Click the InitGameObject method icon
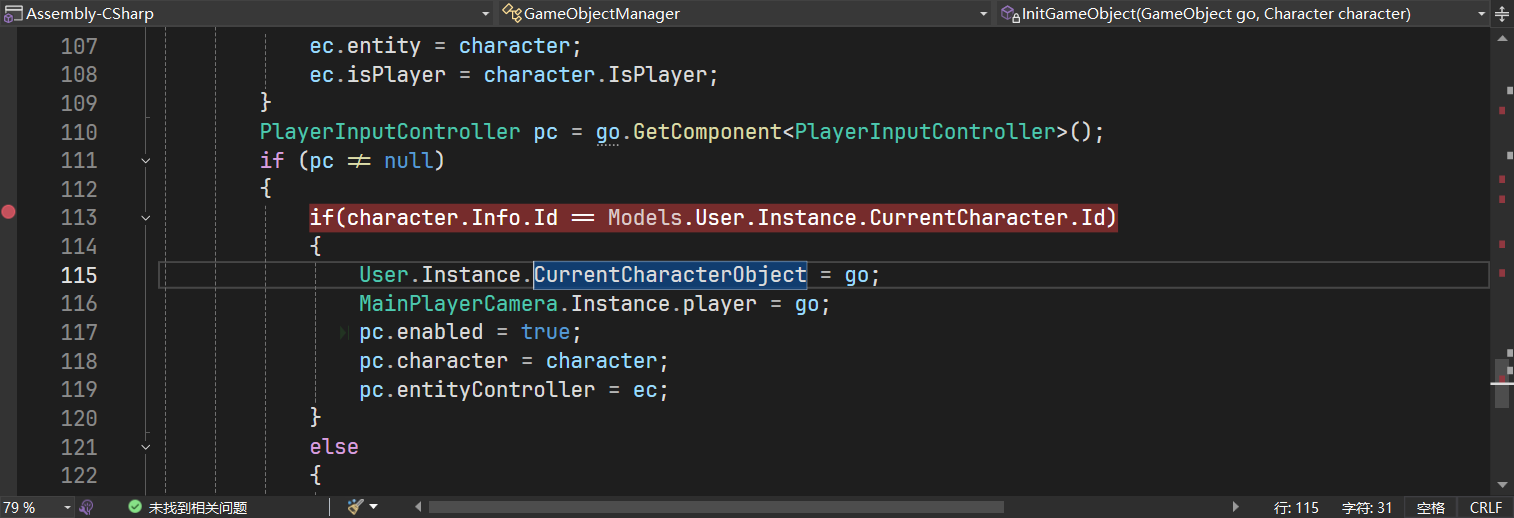This screenshot has width=1514, height=518. tap(1009, 14)
